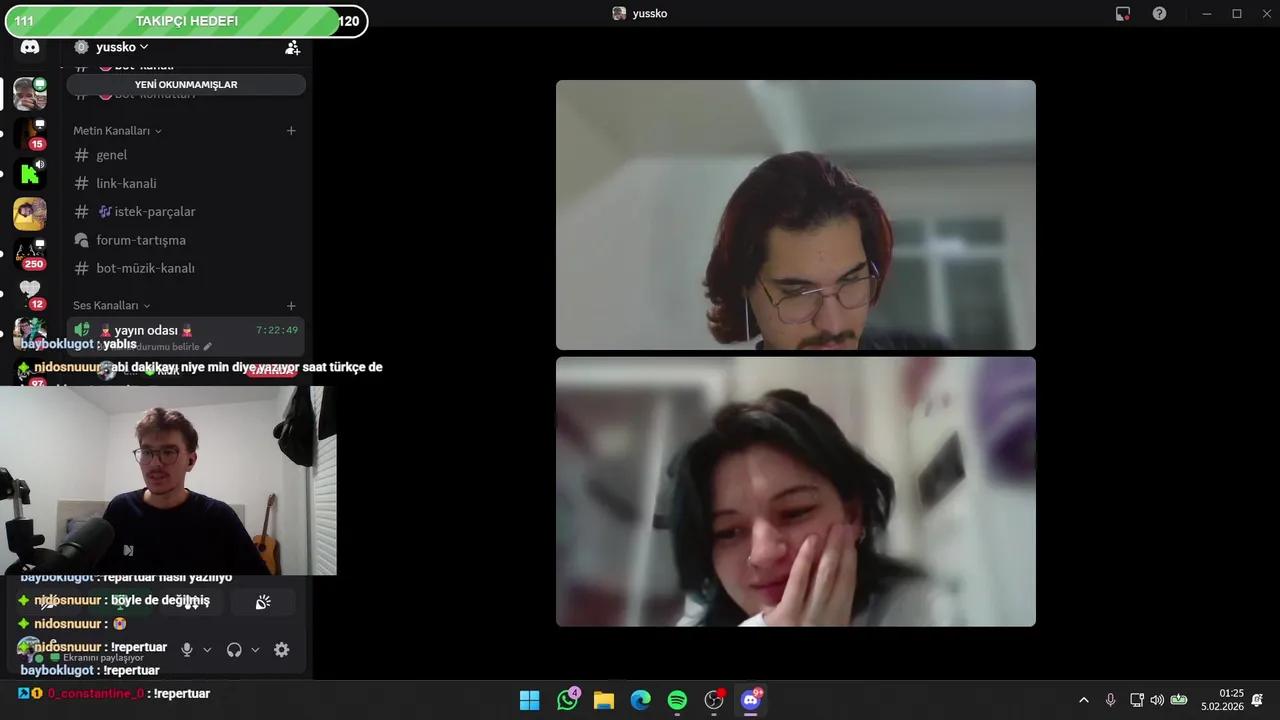
Task: Open the yellow avatar server icon
Action: point(30,214)
